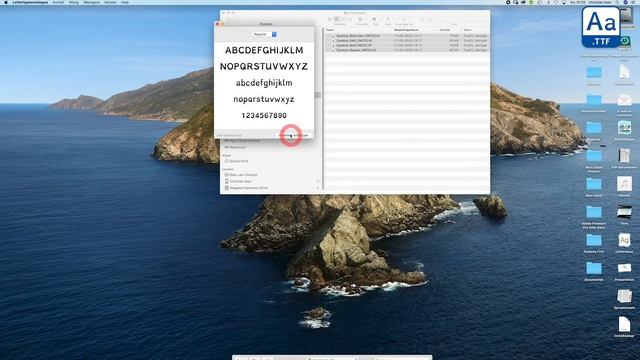This screenshot has height=360, width=640.
Task: Open the Apple menu
Action: point(6,2)
